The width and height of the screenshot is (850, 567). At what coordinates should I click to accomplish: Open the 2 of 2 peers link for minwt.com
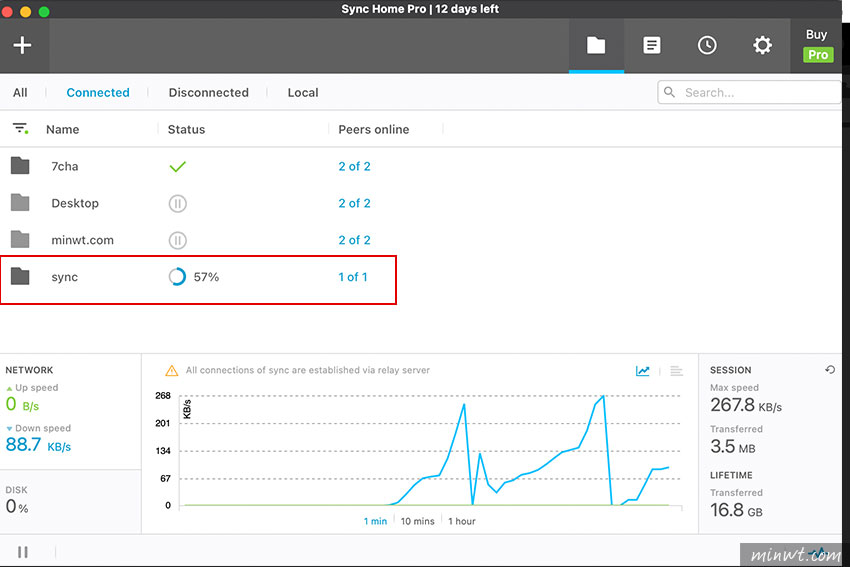[x=355, y=240]
